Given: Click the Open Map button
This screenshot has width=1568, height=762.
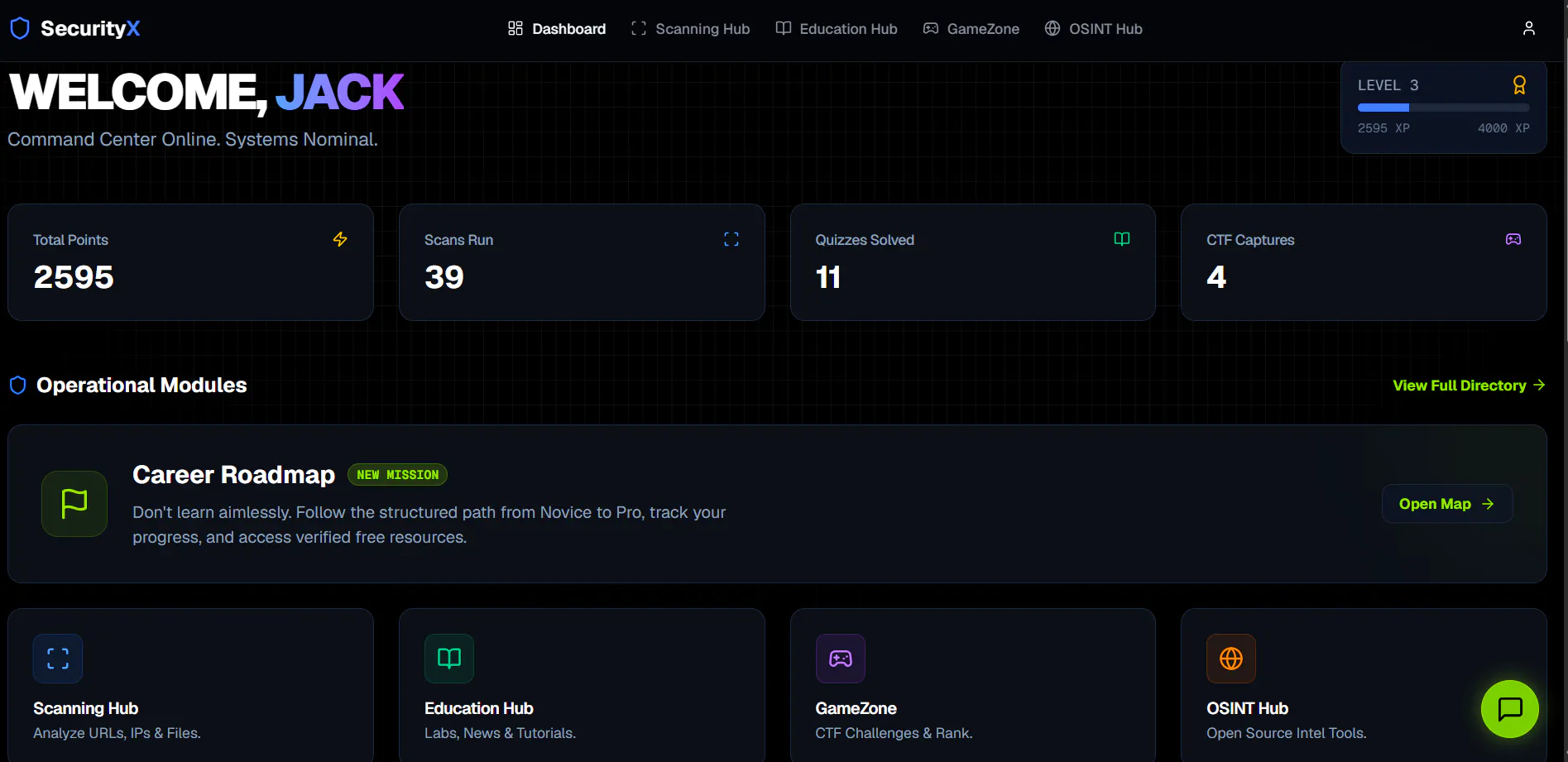Looking at the screenshot, I should (1447, 504).
